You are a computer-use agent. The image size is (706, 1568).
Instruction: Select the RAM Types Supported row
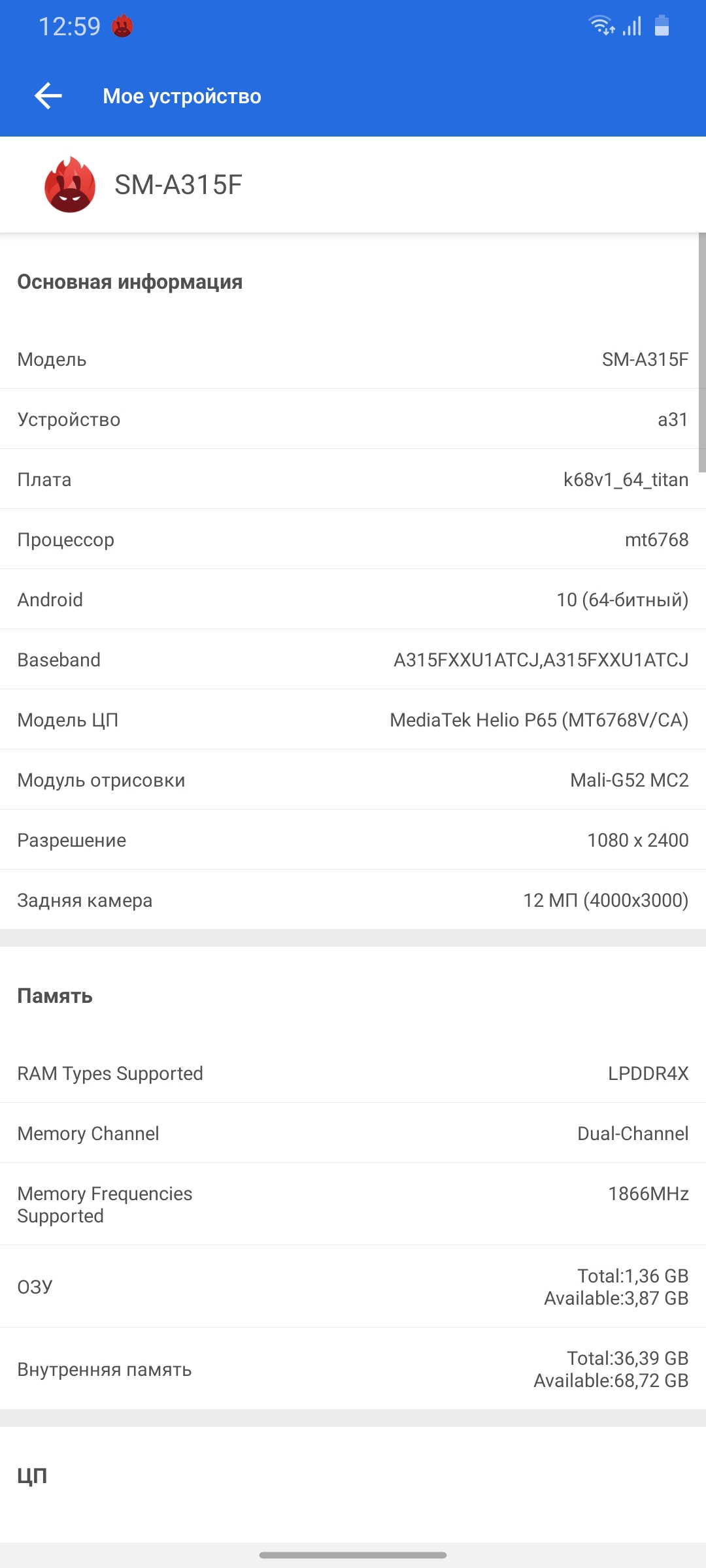click(353, 1073)
